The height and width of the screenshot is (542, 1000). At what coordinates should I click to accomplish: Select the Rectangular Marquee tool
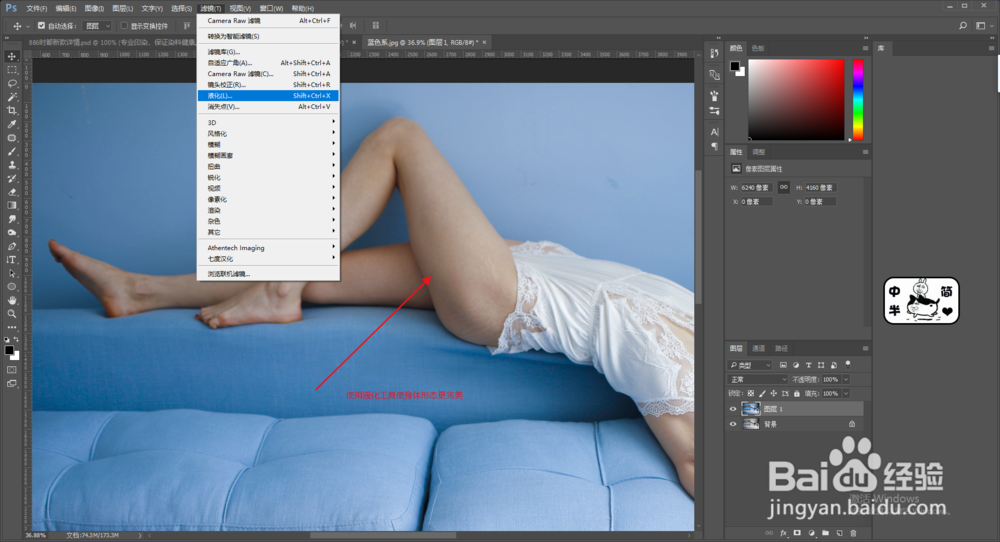click(11, 70)
